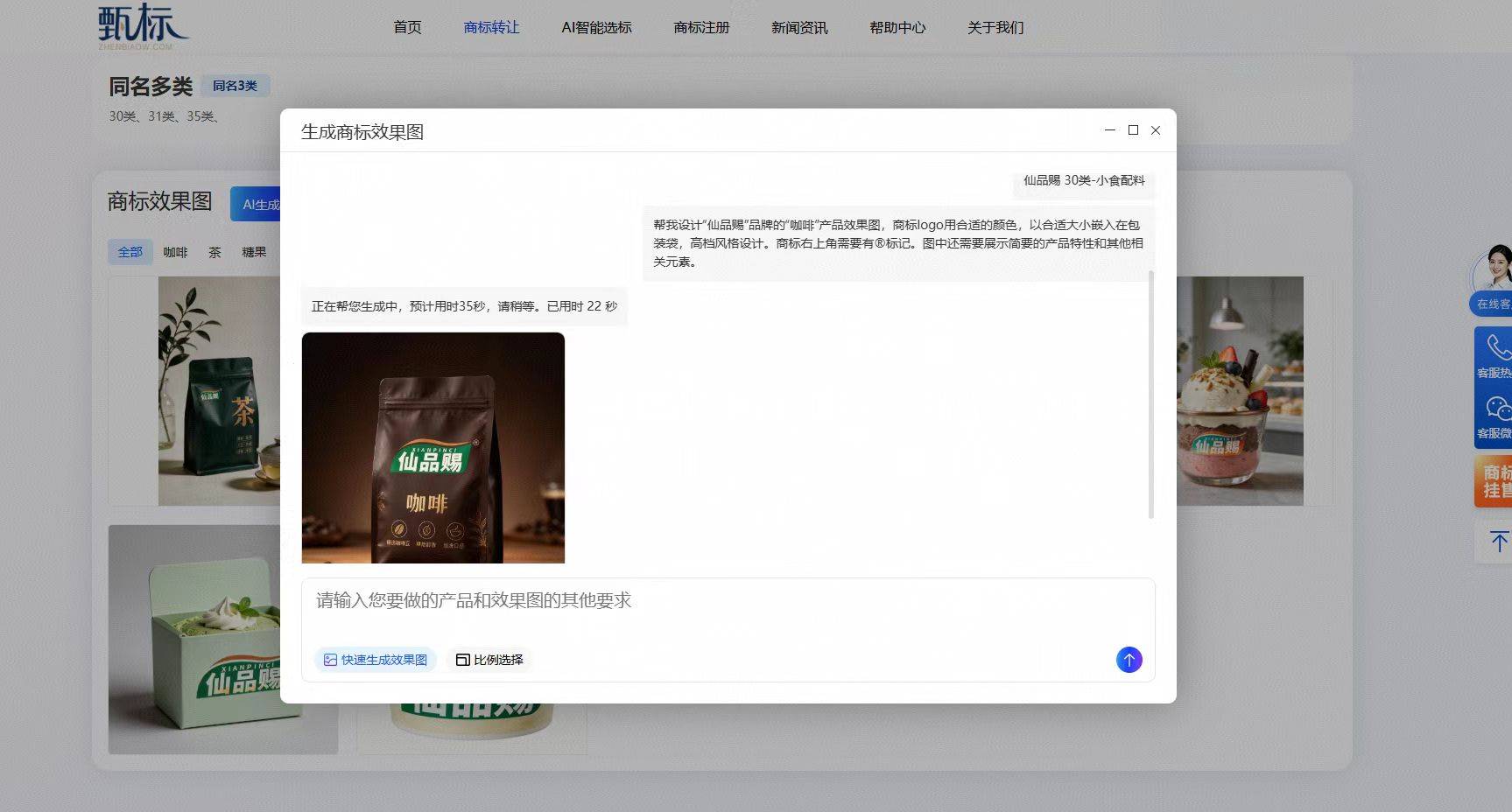Click the orange 商标挂售 side button
1512x812 pixels.
click(x=1495, y=480)
